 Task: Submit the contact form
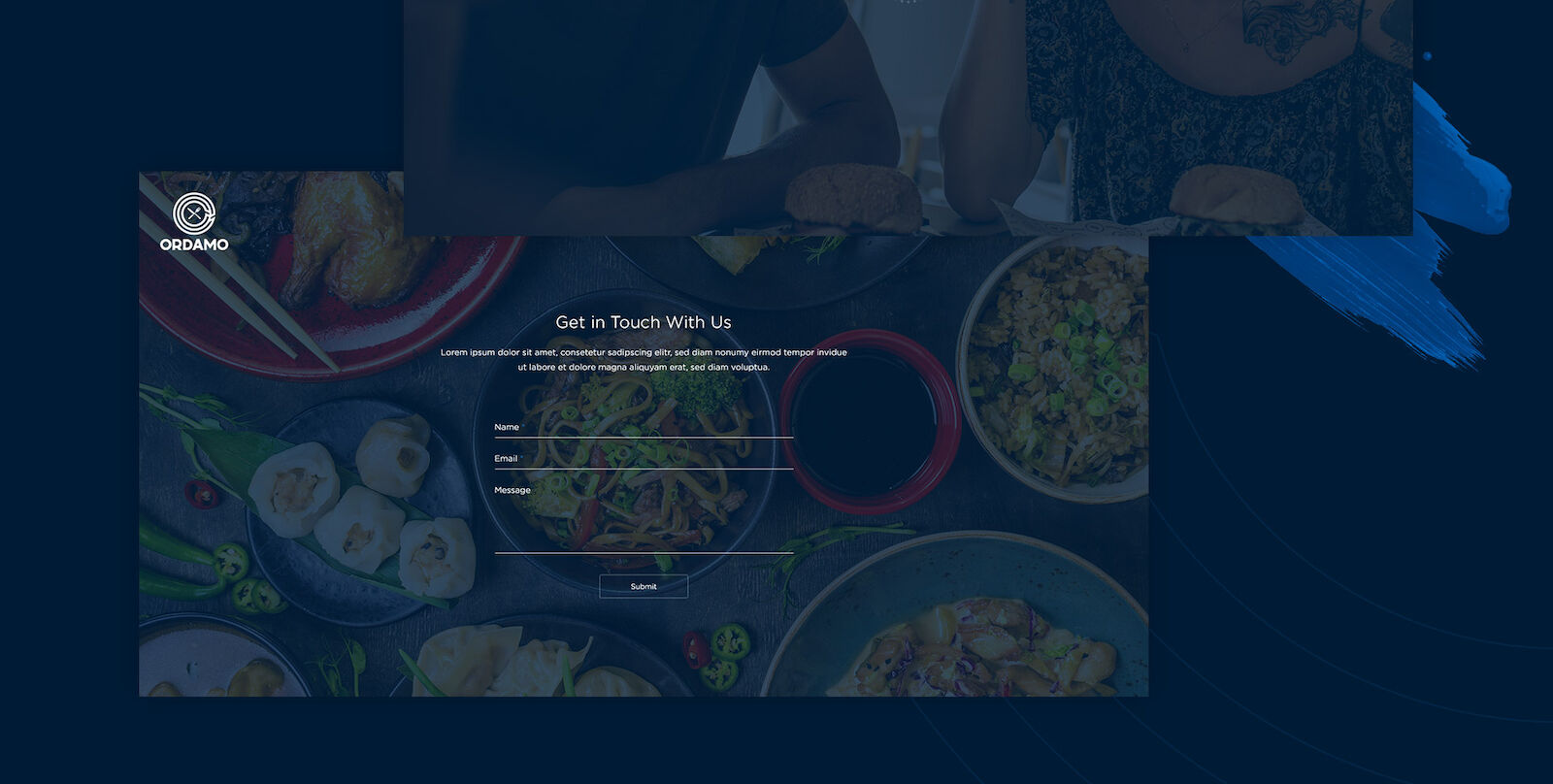pyautogui.click(x=644, y=586)
